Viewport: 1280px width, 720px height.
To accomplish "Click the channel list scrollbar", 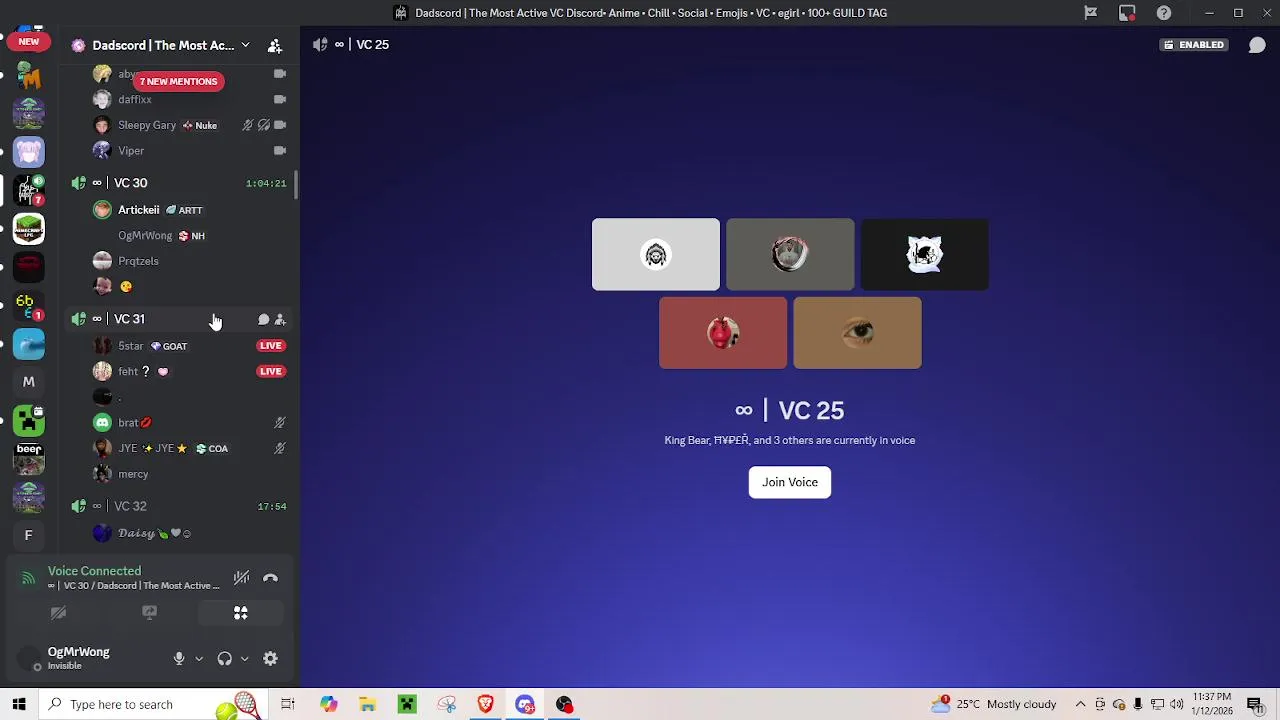I will 295,185.
